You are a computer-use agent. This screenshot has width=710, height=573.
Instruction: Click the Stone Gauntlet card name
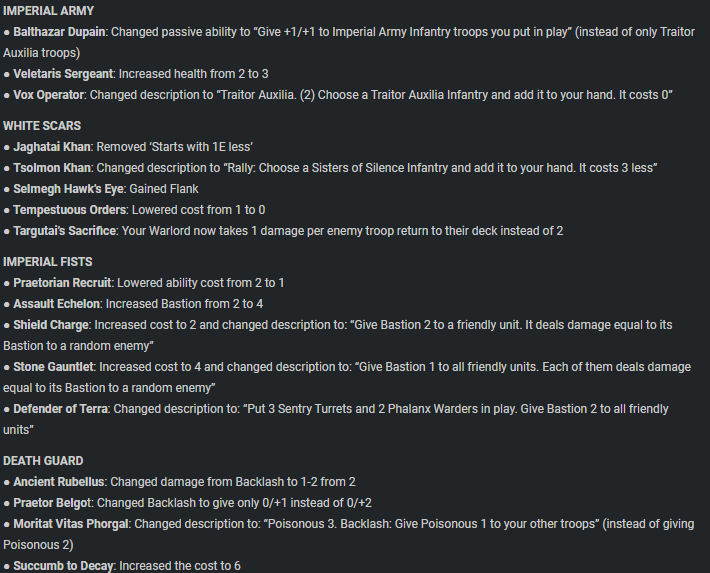click(x=53, y=367)
